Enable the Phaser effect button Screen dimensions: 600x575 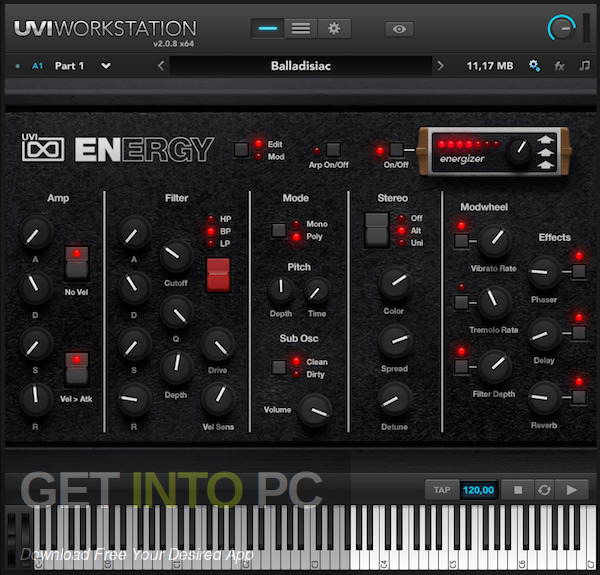tap(579, 271)
